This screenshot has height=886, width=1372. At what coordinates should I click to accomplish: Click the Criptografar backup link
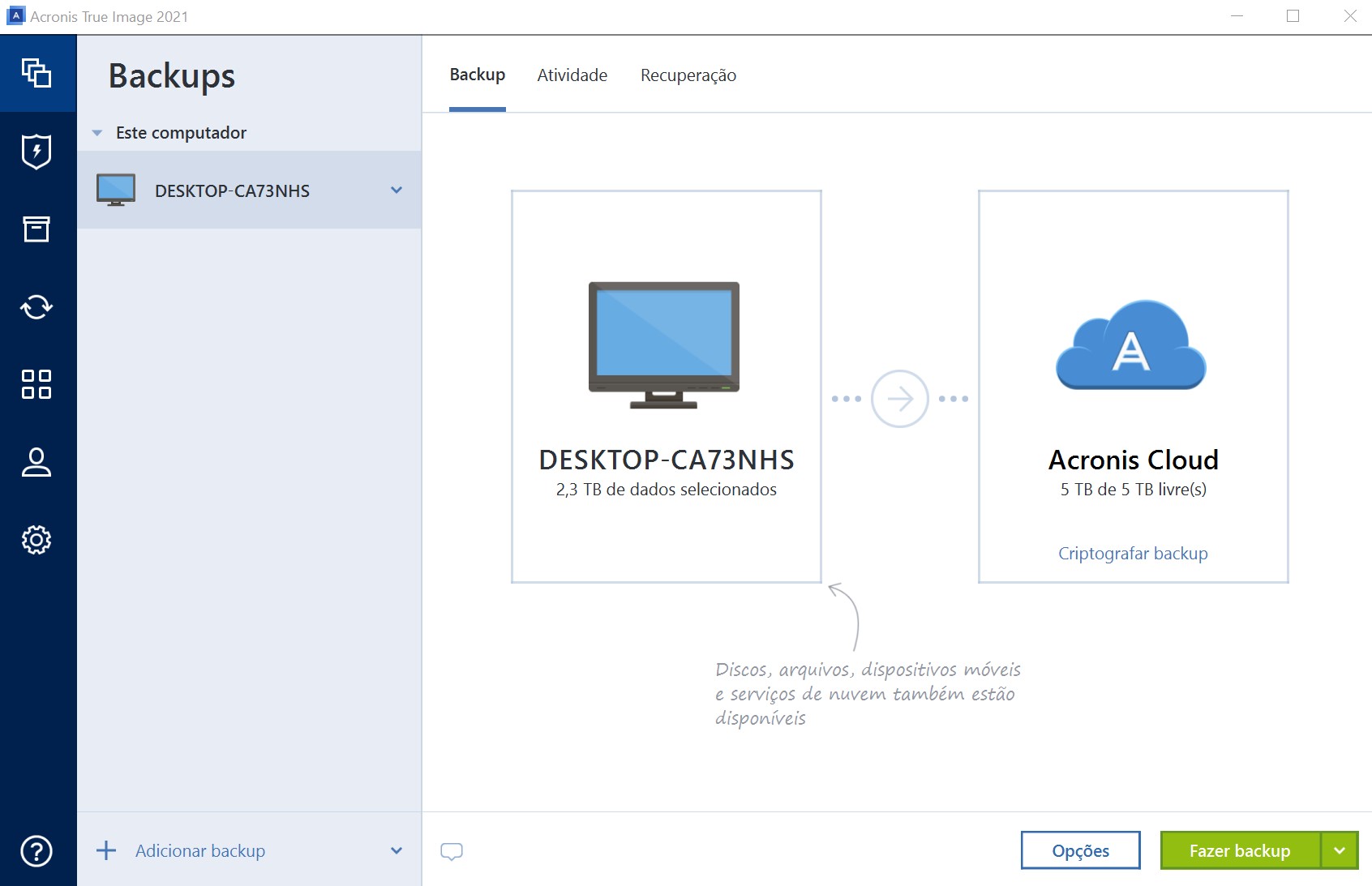tap(1133, 553)
